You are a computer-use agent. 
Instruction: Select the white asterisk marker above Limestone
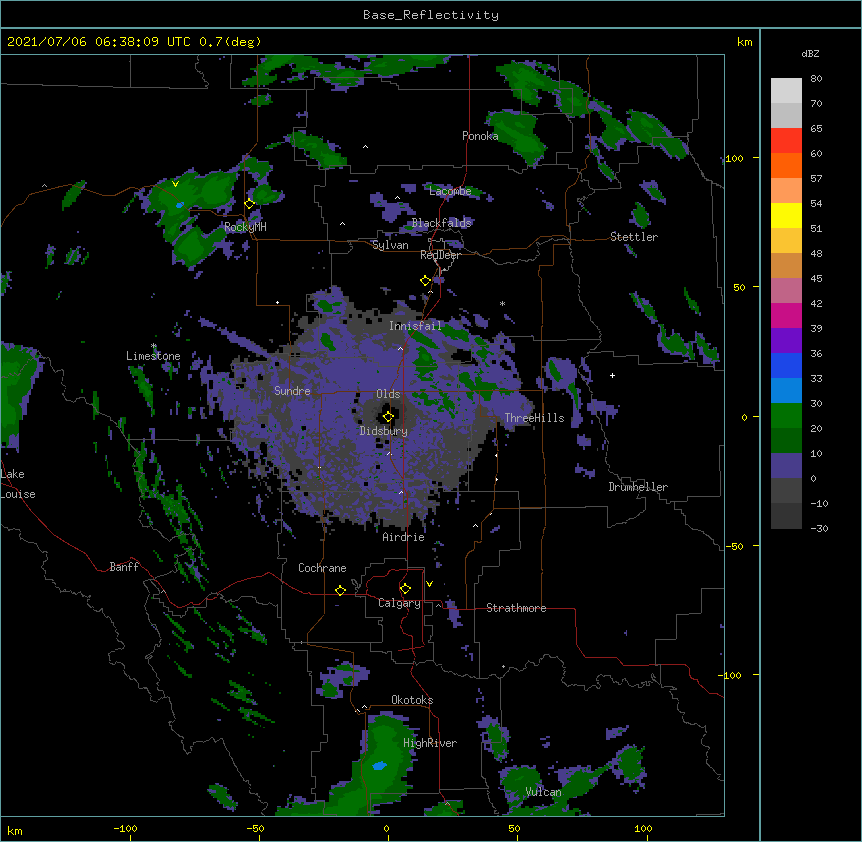(154, 346)
